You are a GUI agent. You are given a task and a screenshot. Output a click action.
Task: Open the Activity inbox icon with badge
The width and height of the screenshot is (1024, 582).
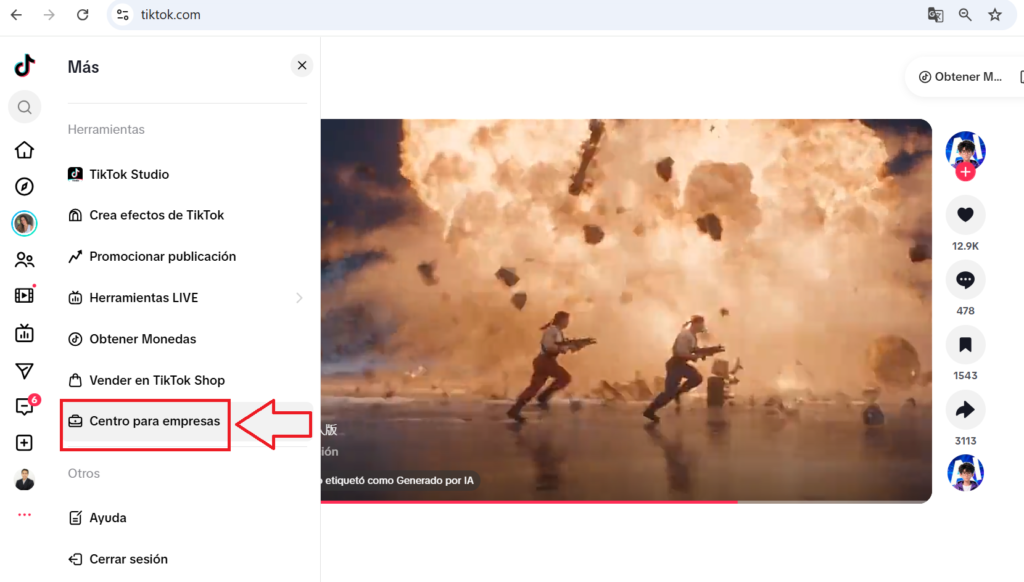pyautogui.click(x=25, y=406)
